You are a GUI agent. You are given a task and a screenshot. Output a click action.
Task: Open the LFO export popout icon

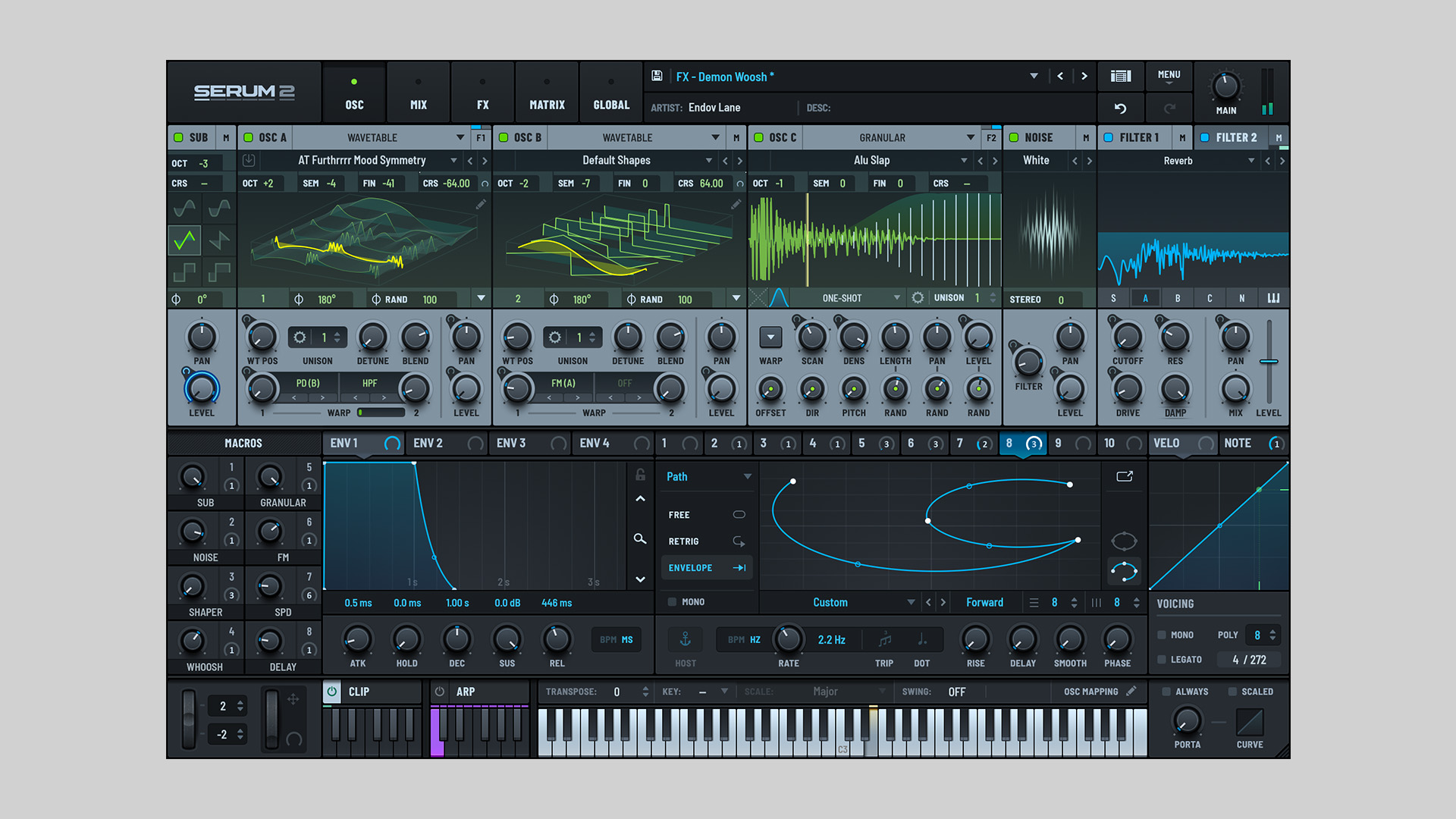click(x=1125, y=476)
